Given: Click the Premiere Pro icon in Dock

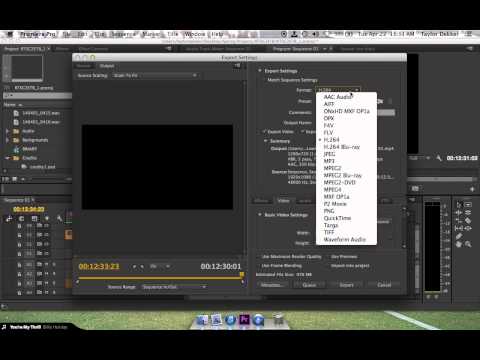Looking at the screenshot, I should tap(244, 320).
